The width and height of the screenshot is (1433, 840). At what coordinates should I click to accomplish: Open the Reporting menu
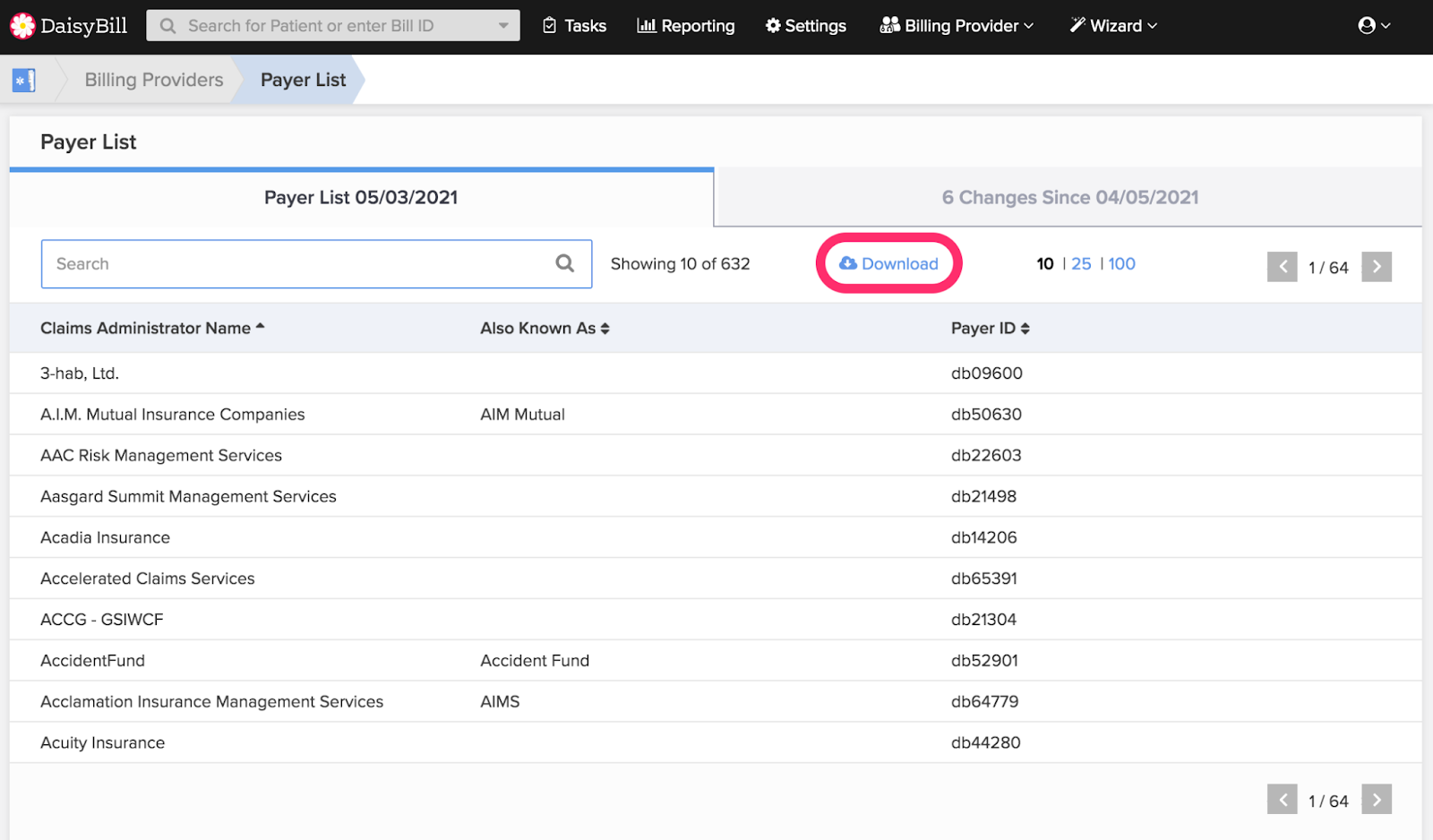point(685,26)
